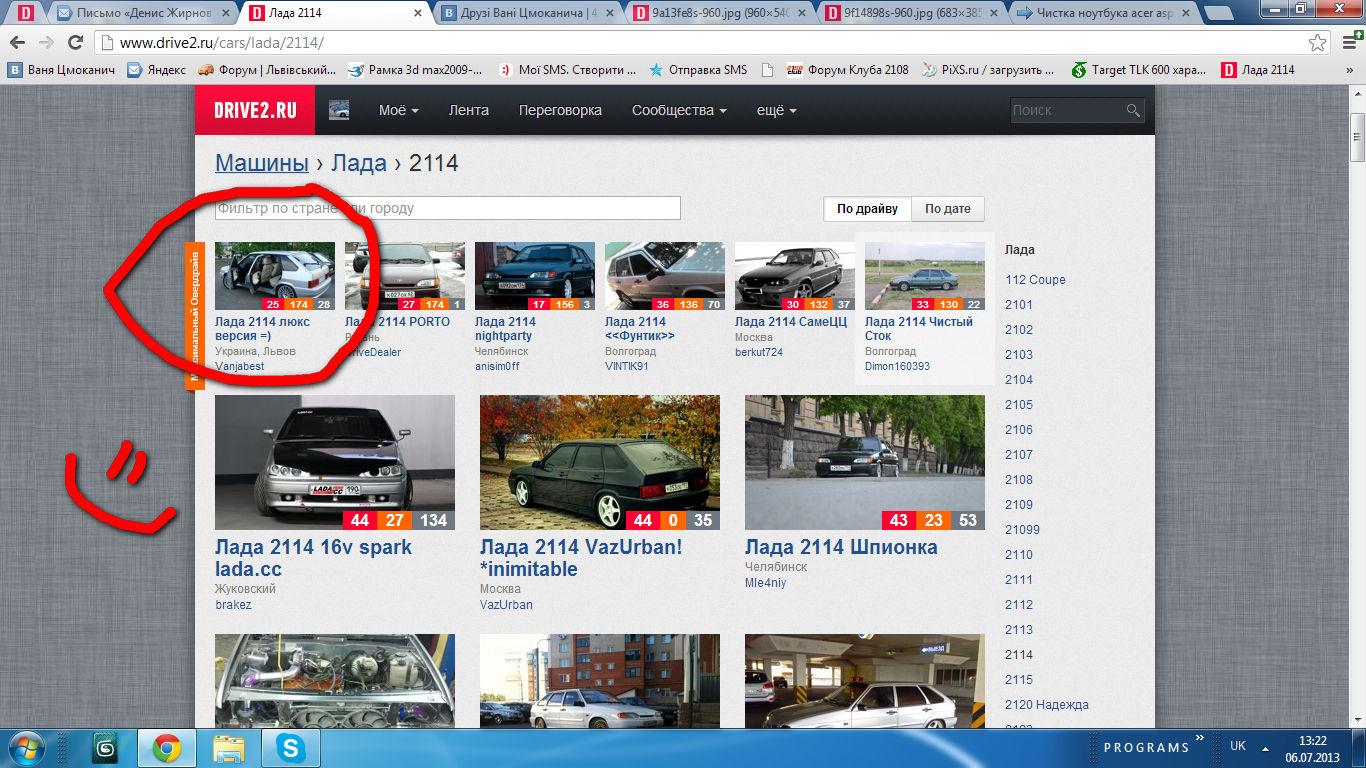Open Лада 2114 16v spark link

click(x=313, y=558)
